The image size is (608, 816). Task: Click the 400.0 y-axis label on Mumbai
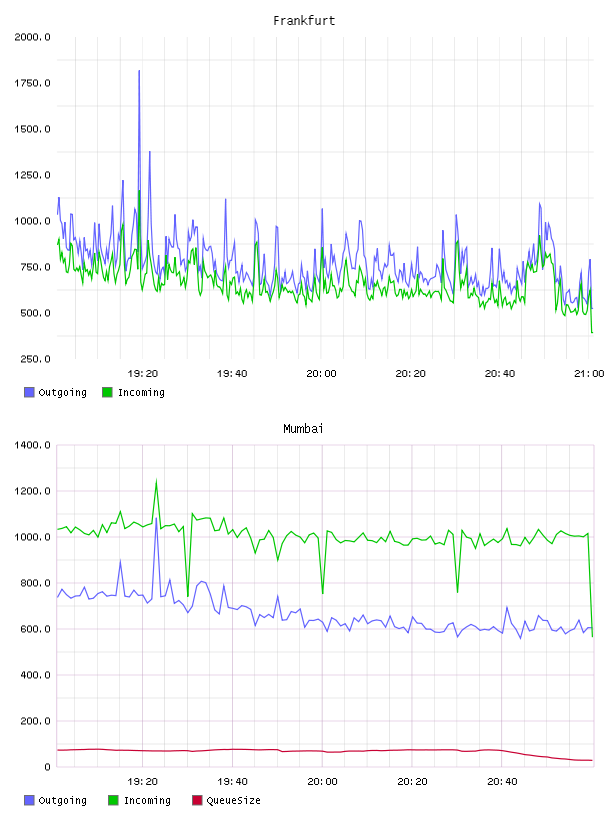click(35, 675)
